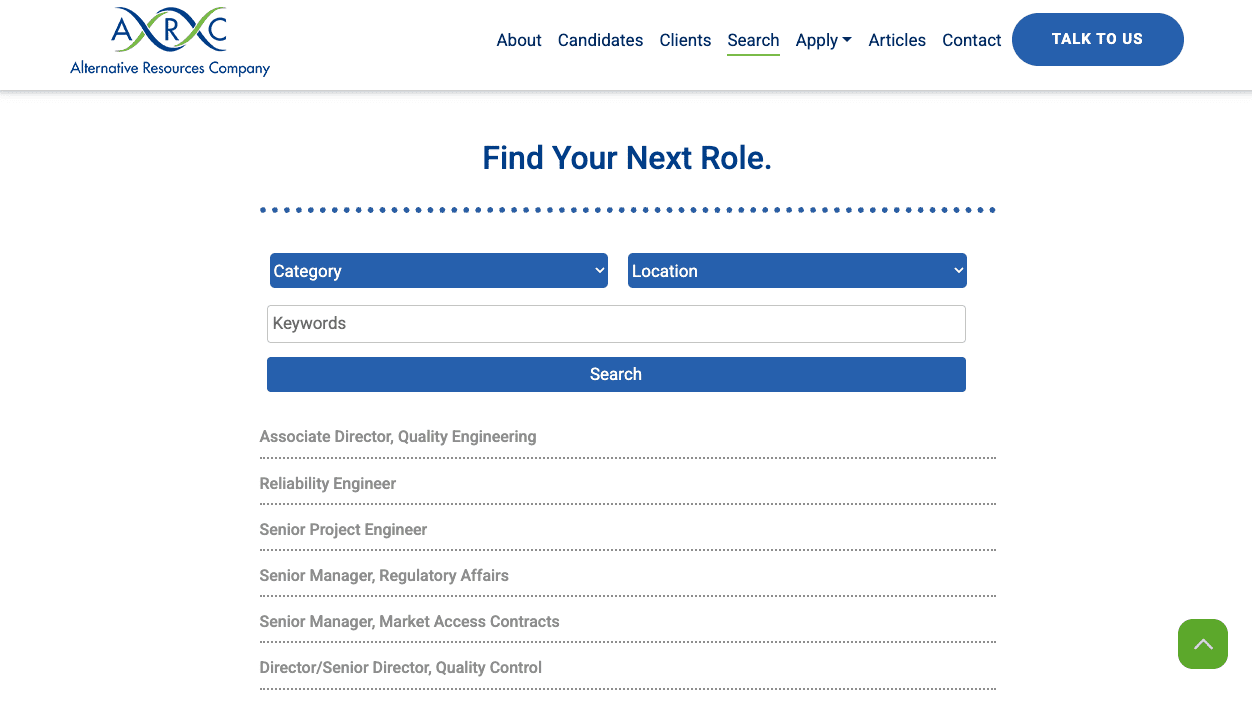Image resolution: width=1252 pixels, height=707 pixels.
Task: Go to the Contact page
Action: point(971,40)
